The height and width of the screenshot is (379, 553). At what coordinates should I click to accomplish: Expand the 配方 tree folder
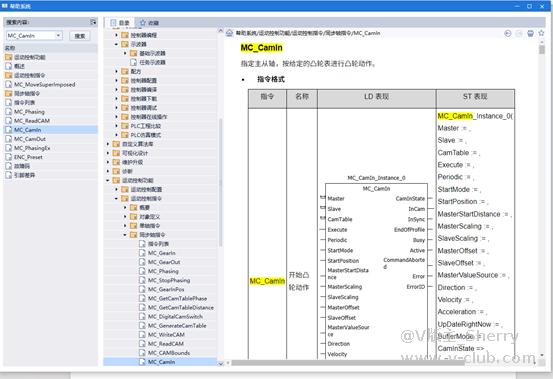[116, 71]
